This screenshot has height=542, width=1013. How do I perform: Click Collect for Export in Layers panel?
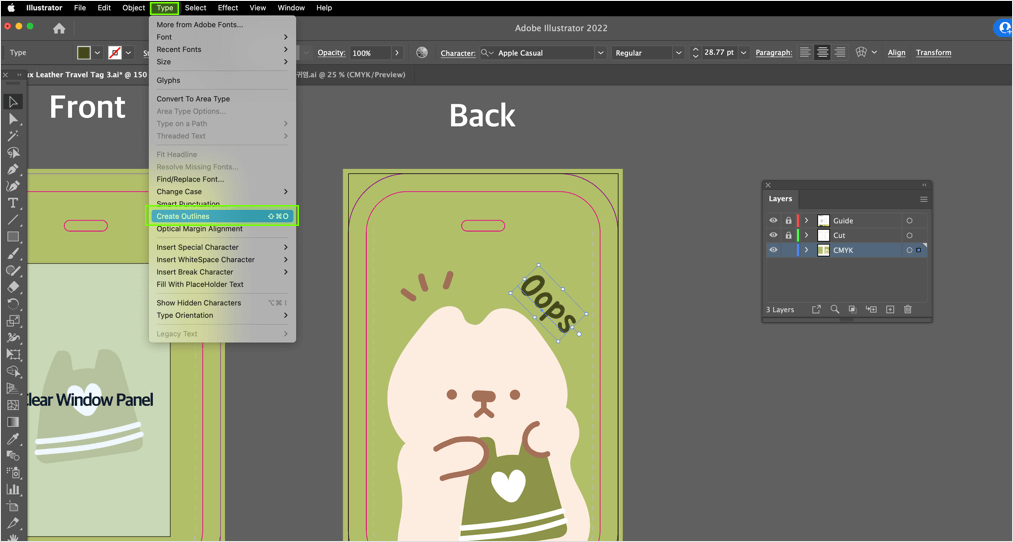click(816, 309)
